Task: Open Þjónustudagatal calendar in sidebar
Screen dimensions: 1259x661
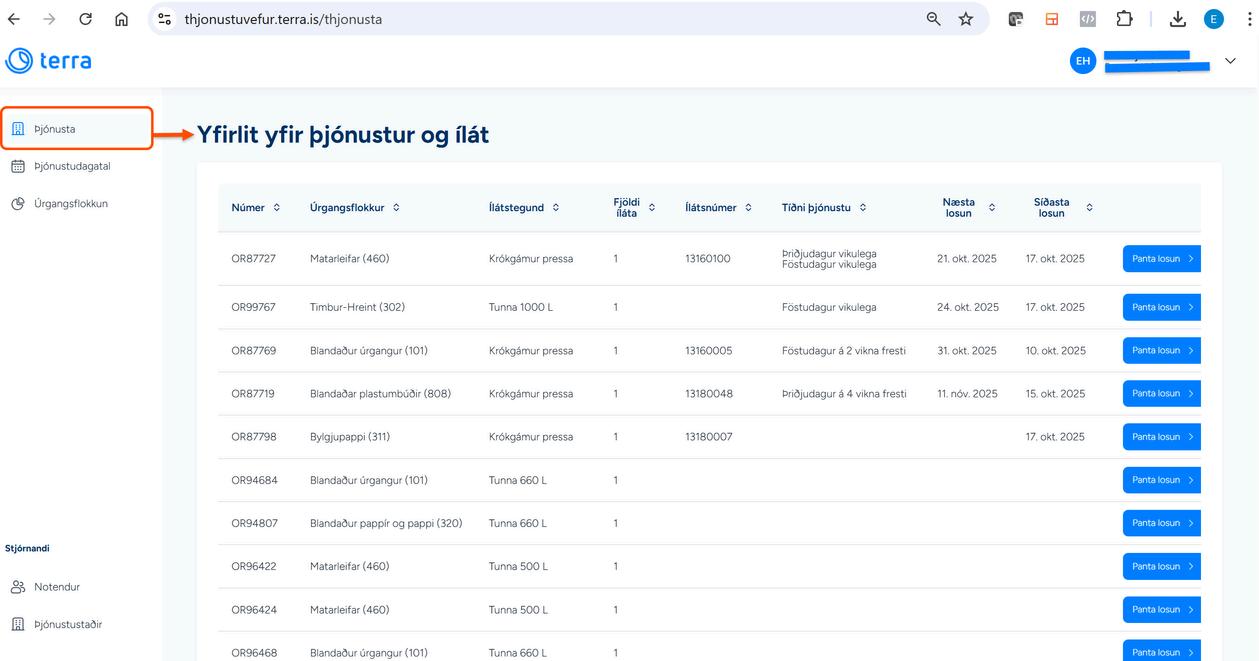Action: [71, 166]
